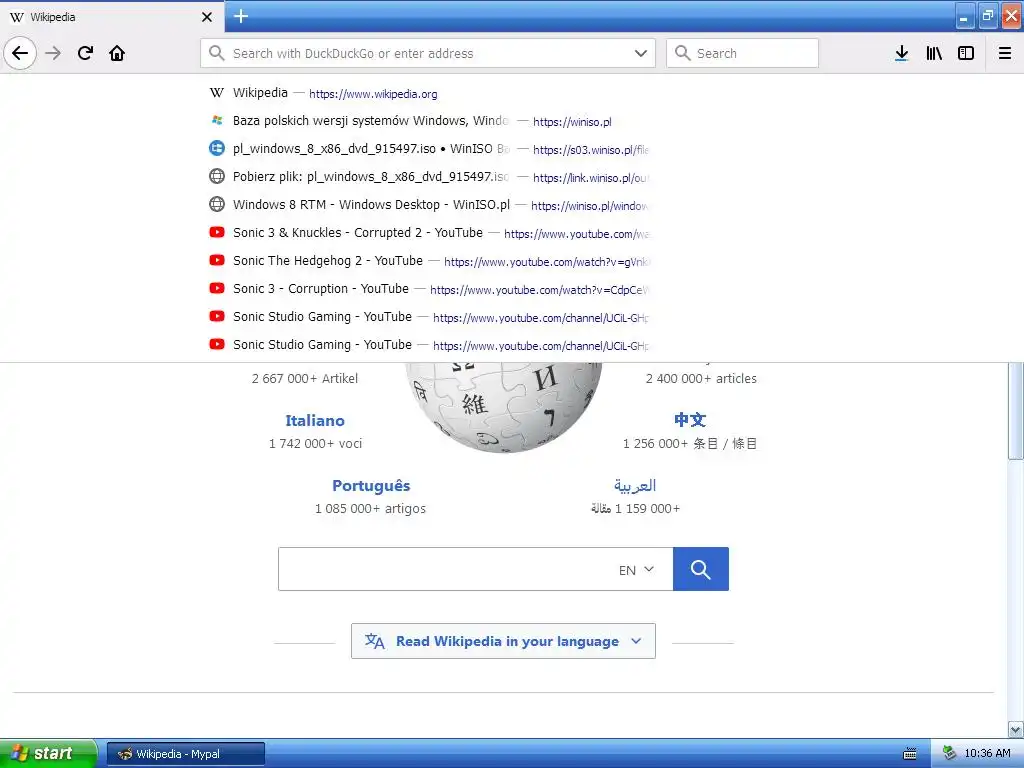Choose Wikipedia suggestion https://www.wikipedia.org

click(428, 93)
